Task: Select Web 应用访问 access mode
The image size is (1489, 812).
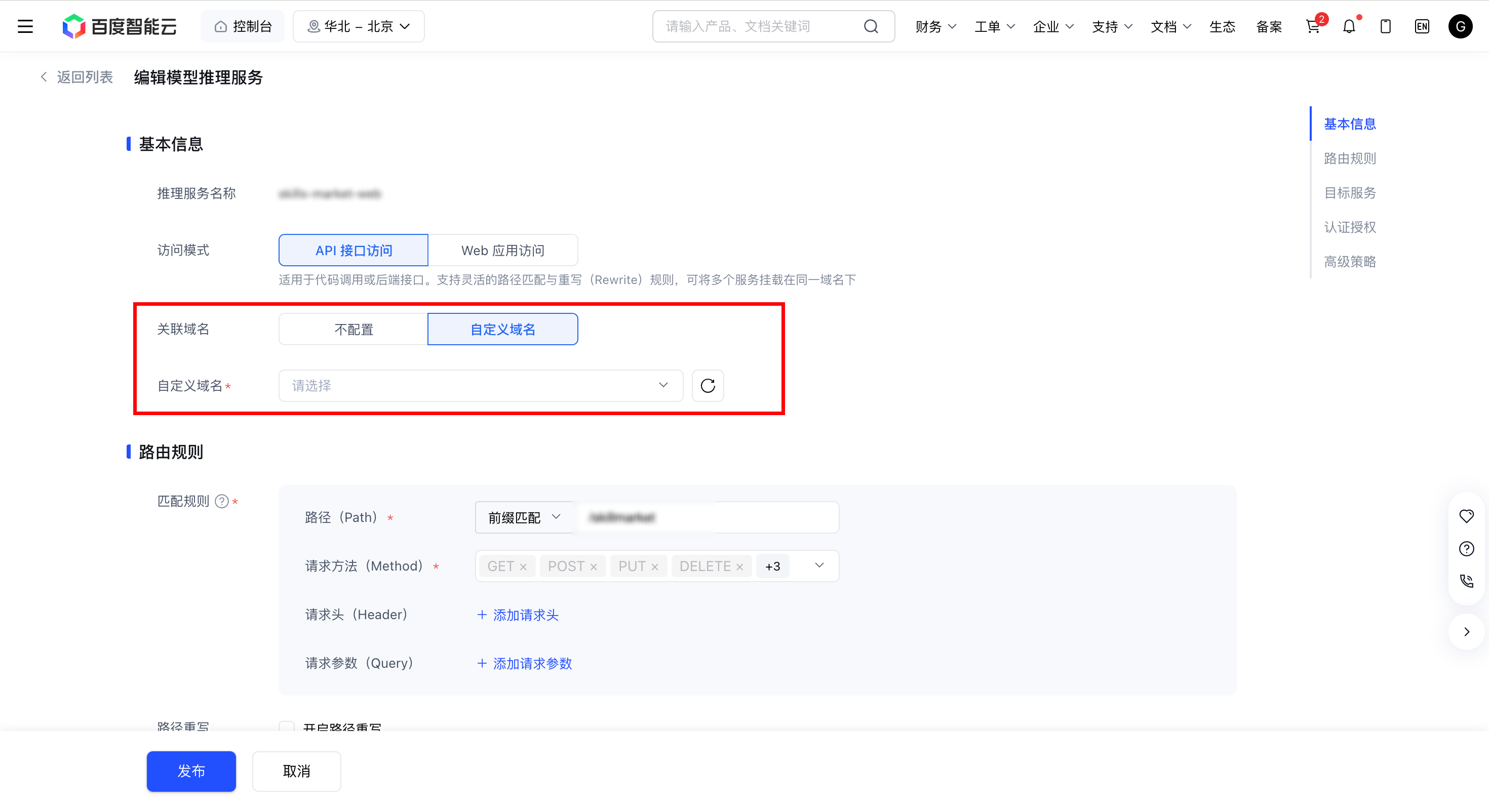Action: pyautogui.click(x=502, y=250)
